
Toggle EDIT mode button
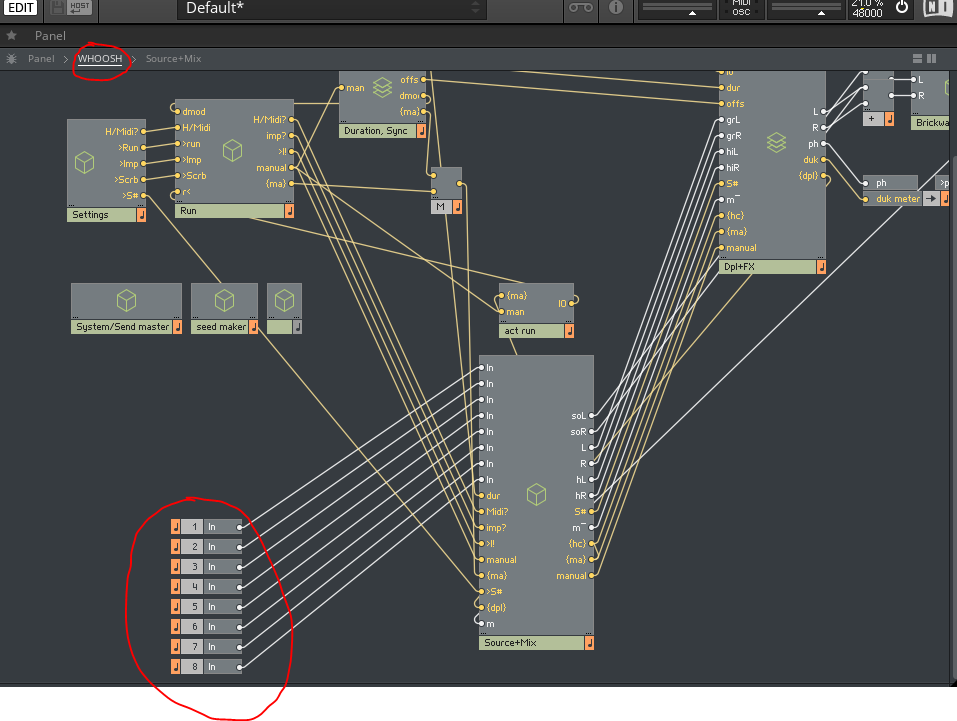(20, 8)
